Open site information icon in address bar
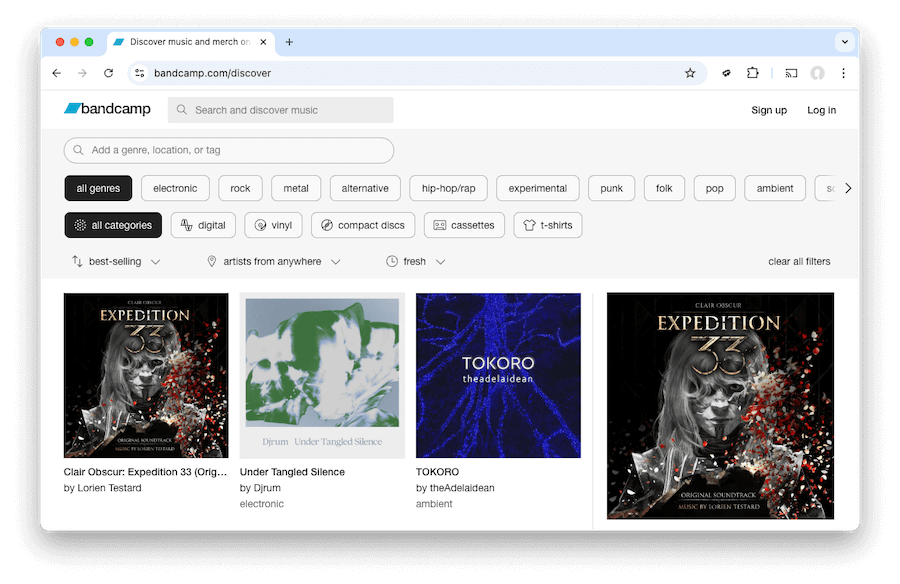Image resolution: width=900 pixels, height=584 pixels. point(139,73)
